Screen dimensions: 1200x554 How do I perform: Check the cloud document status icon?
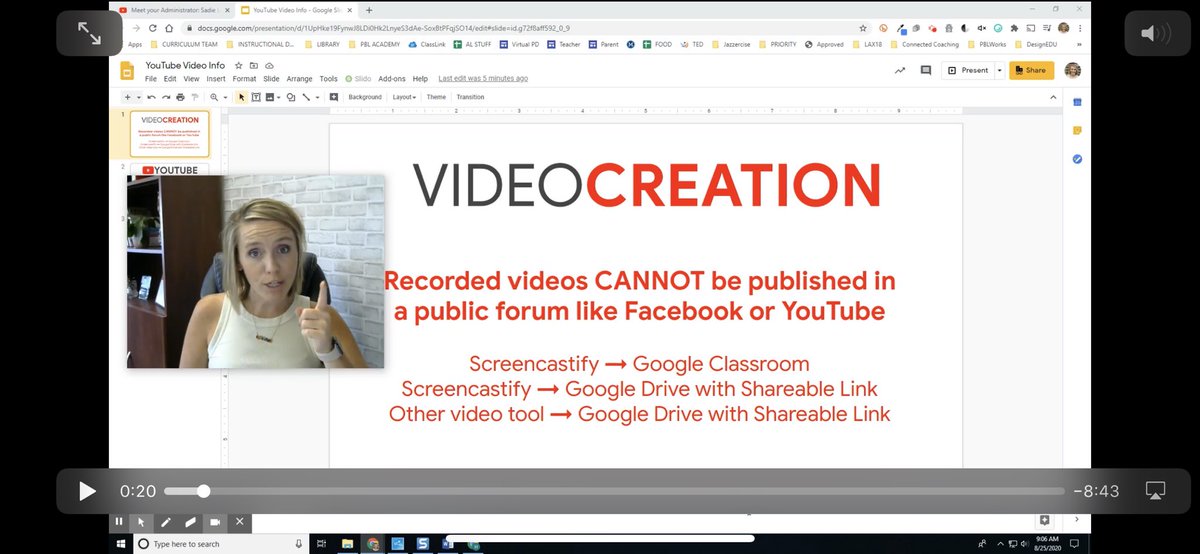(270, 65)
